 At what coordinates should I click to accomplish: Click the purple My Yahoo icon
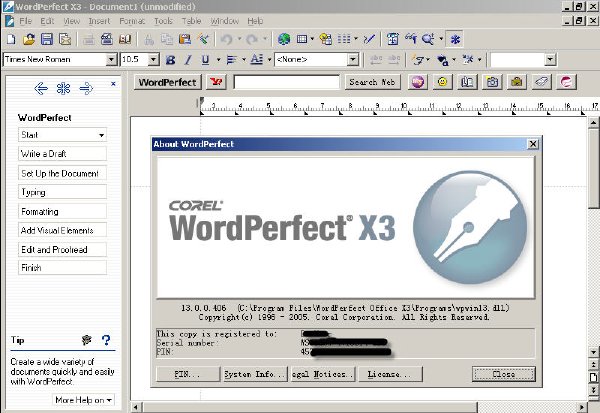pyautogui.click(x=417, y=82)
